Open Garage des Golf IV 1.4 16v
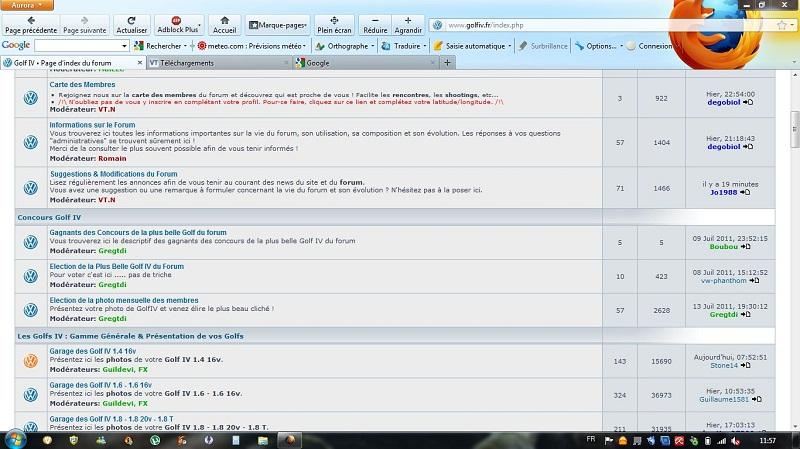This screenshot has height=449, width=800. (93, 351)
